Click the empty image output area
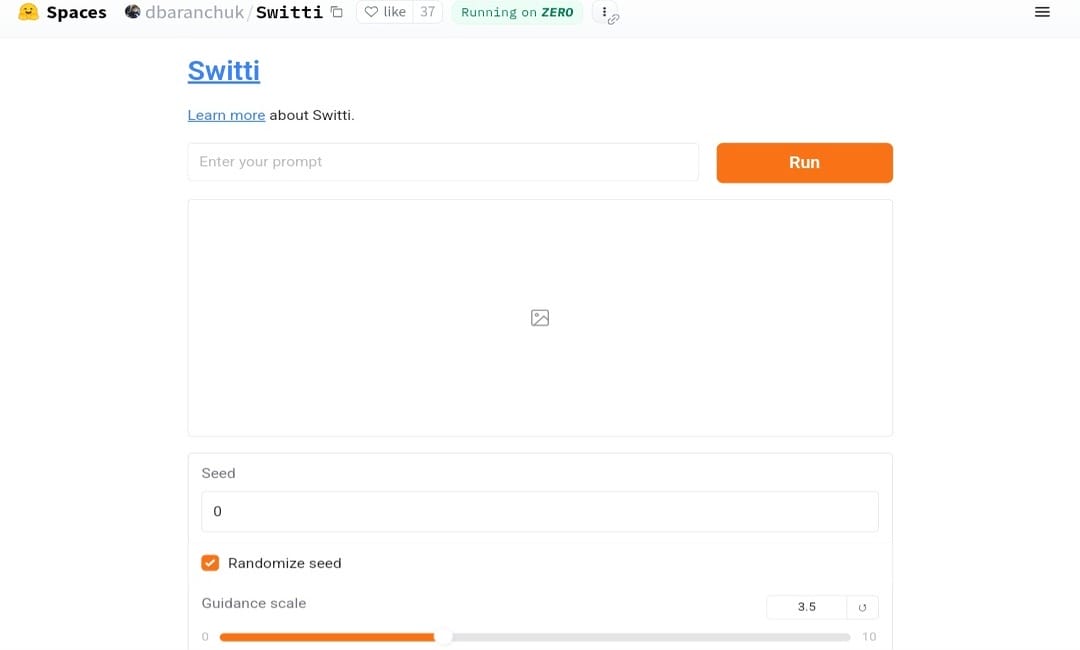This screenshot has height=650, width=1080. (540, 318)
